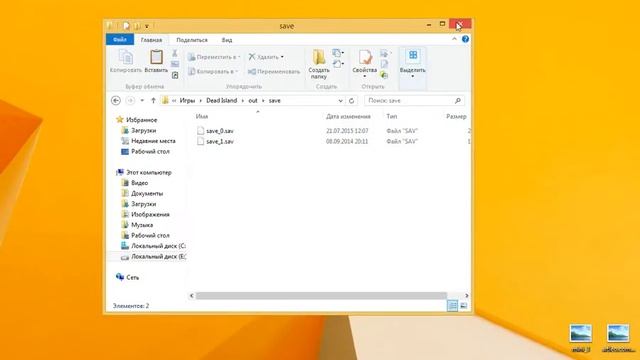Click the Forward navigation arrow
The height and width of the screenshot is (360, 640).
click(x=130, y=100)
